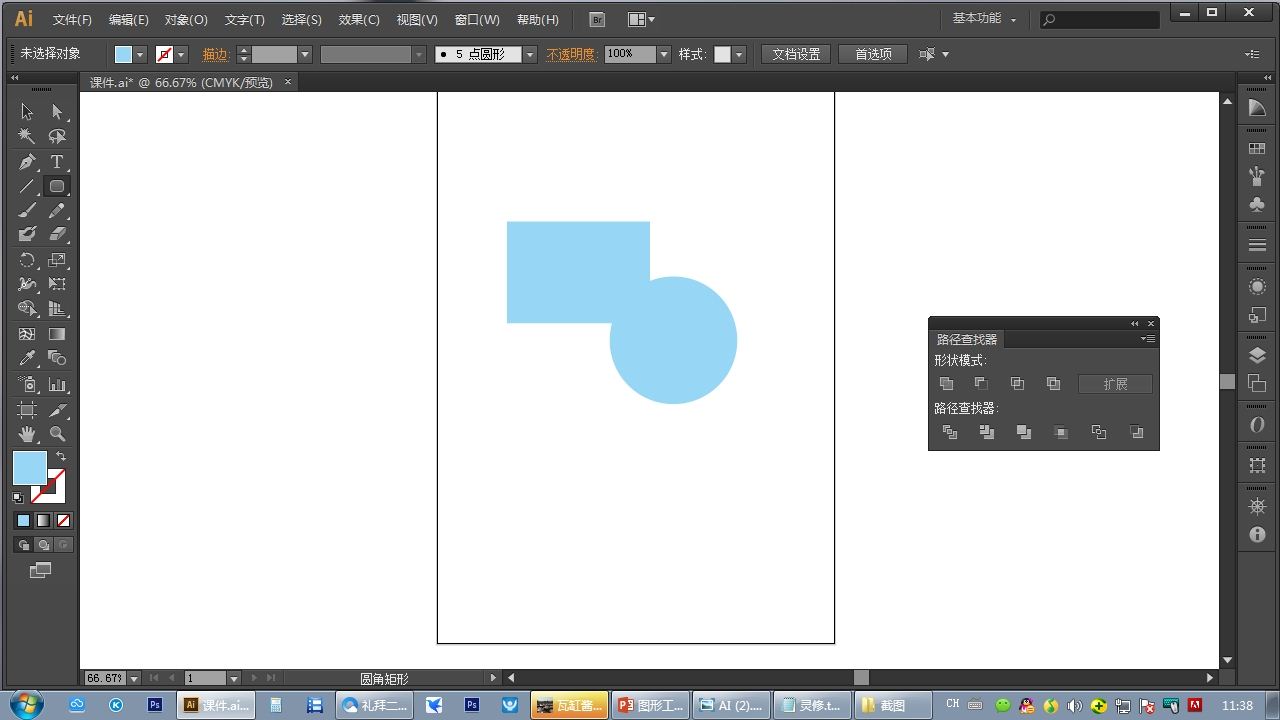The image size is (1280, 720).
Task: Click Minus Front in Pathfinder panel
Action: click(981, 384)
